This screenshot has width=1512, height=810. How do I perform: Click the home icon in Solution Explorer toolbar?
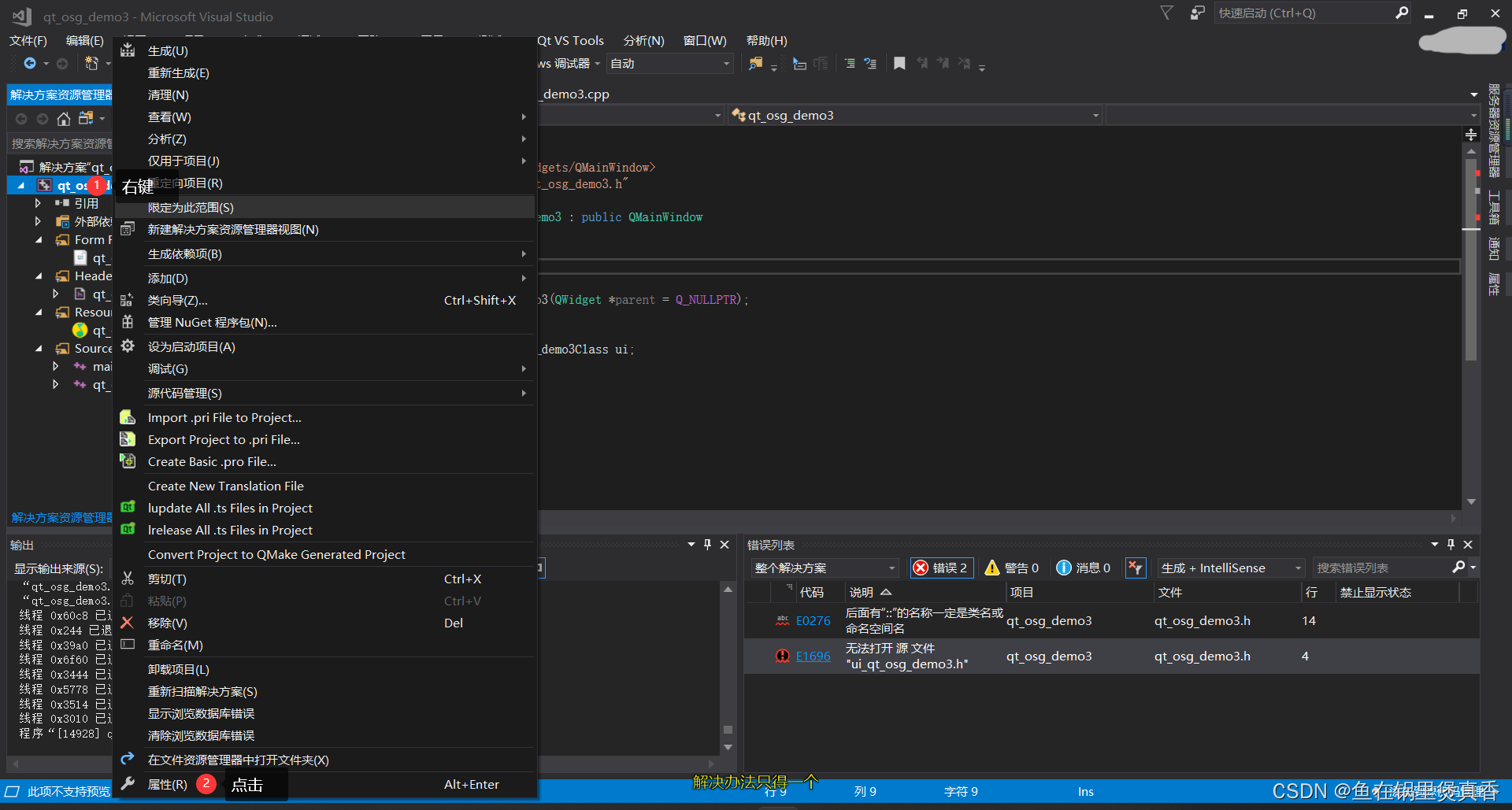[64, 119]
